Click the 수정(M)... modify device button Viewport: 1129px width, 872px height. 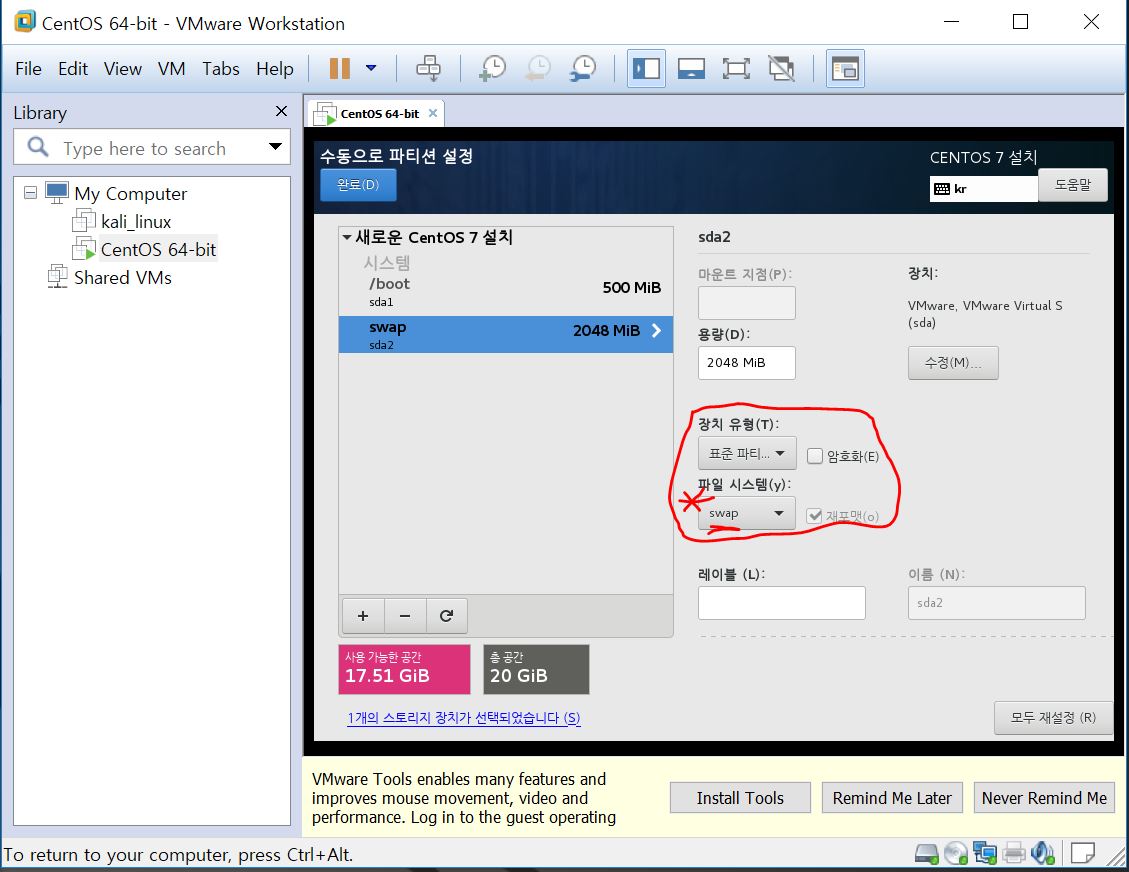coord(953,362)
